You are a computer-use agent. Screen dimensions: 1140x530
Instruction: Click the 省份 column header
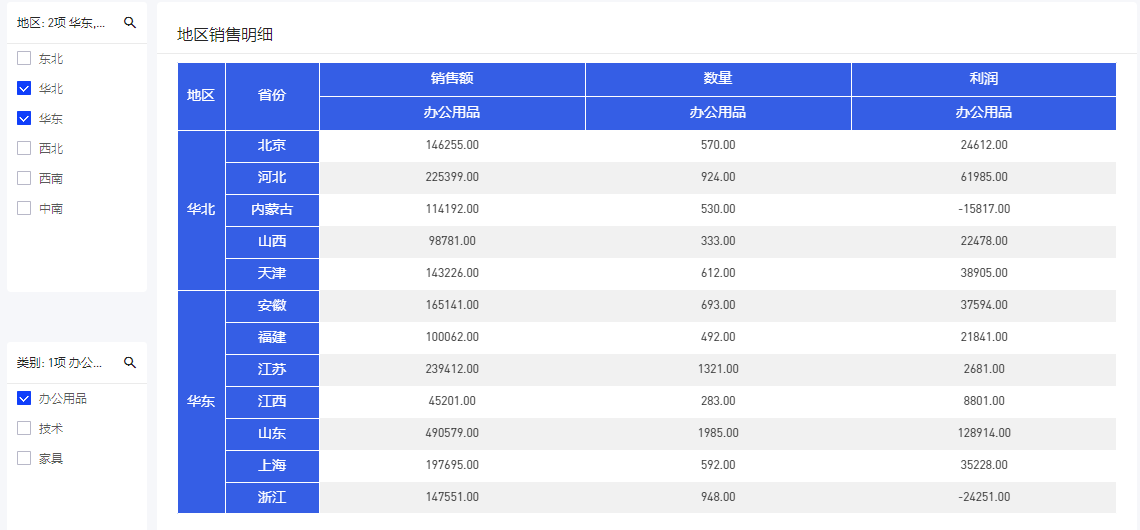tap(272, 96)
